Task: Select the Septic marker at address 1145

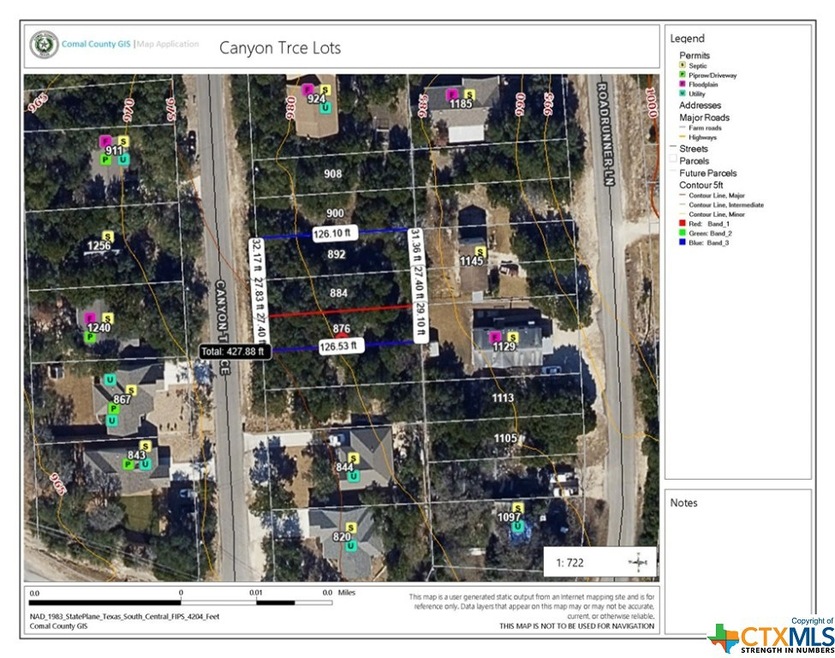Action: 480,251
